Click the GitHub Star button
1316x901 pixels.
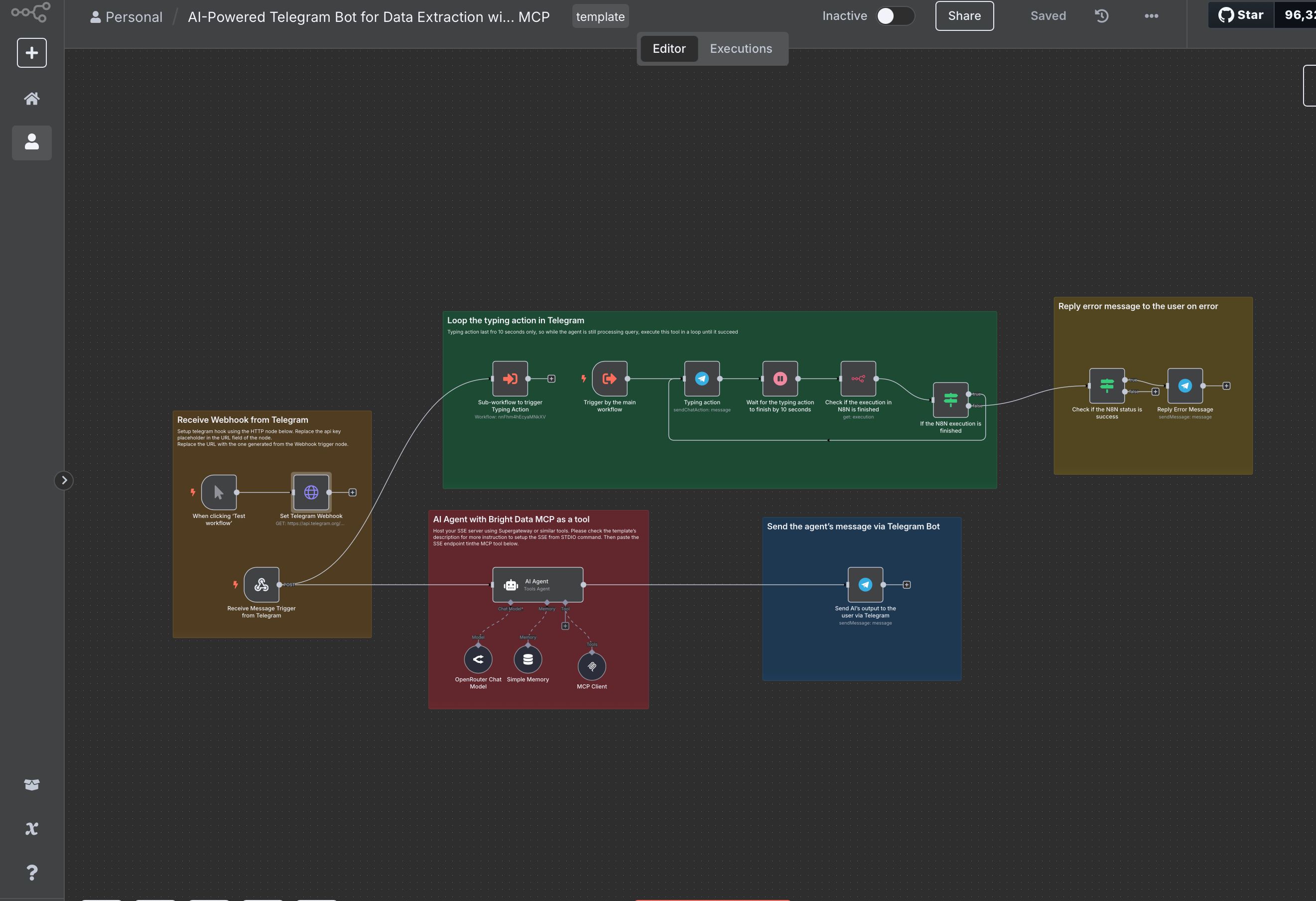[x=1241, y=15]
